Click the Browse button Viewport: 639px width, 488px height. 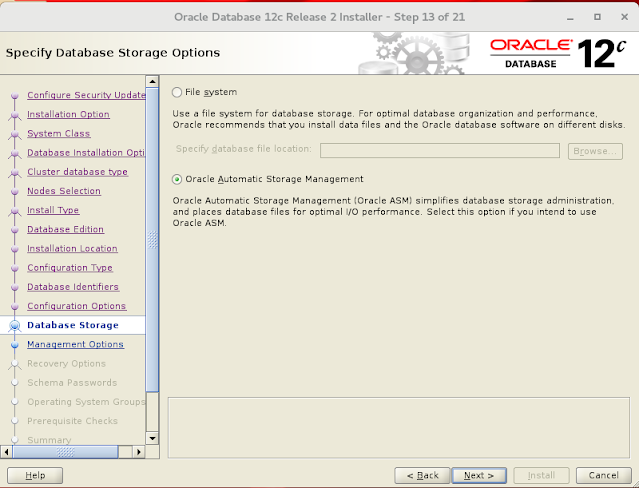(x=595, y=151)
